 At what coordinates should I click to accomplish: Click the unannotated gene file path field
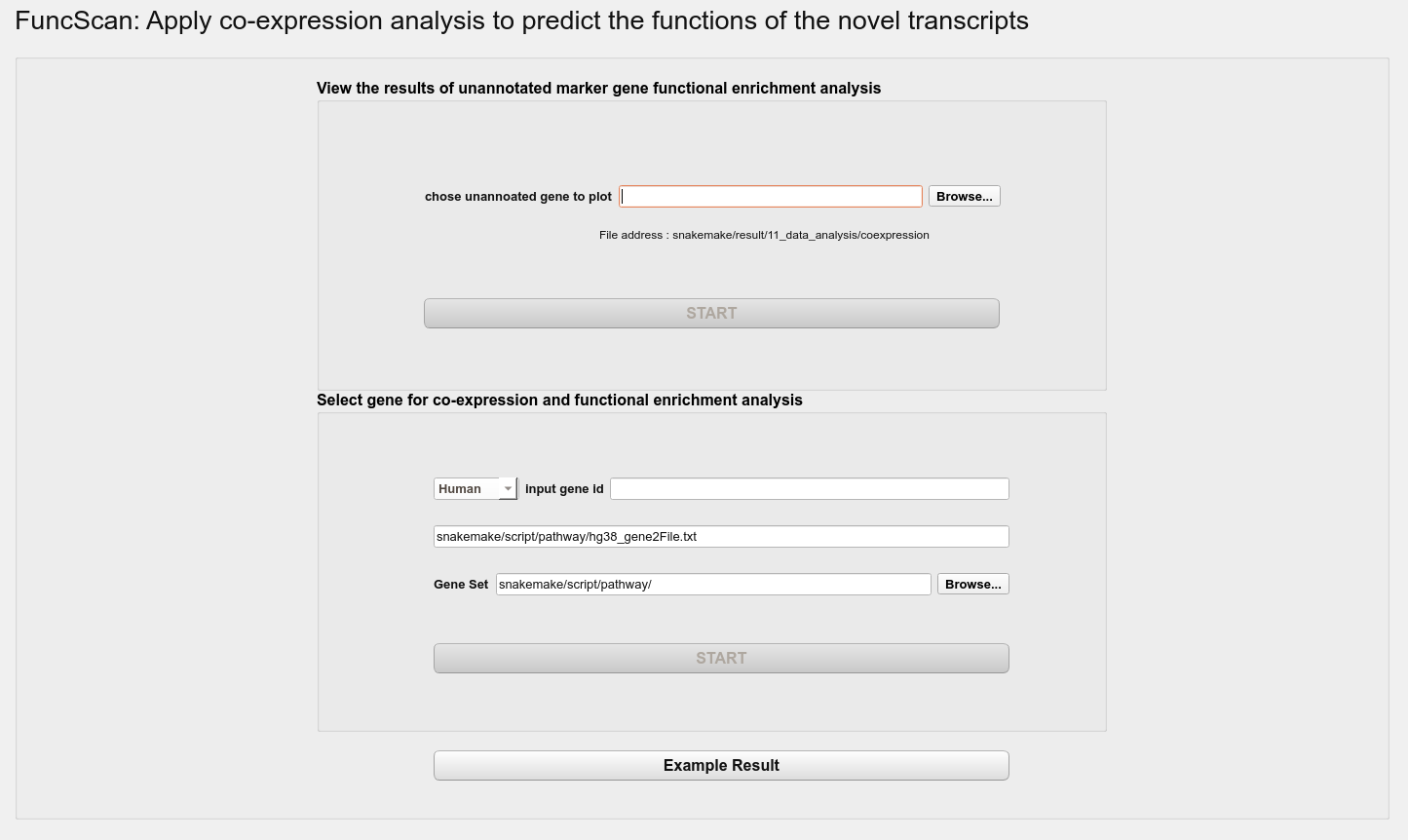pos(770,197)
